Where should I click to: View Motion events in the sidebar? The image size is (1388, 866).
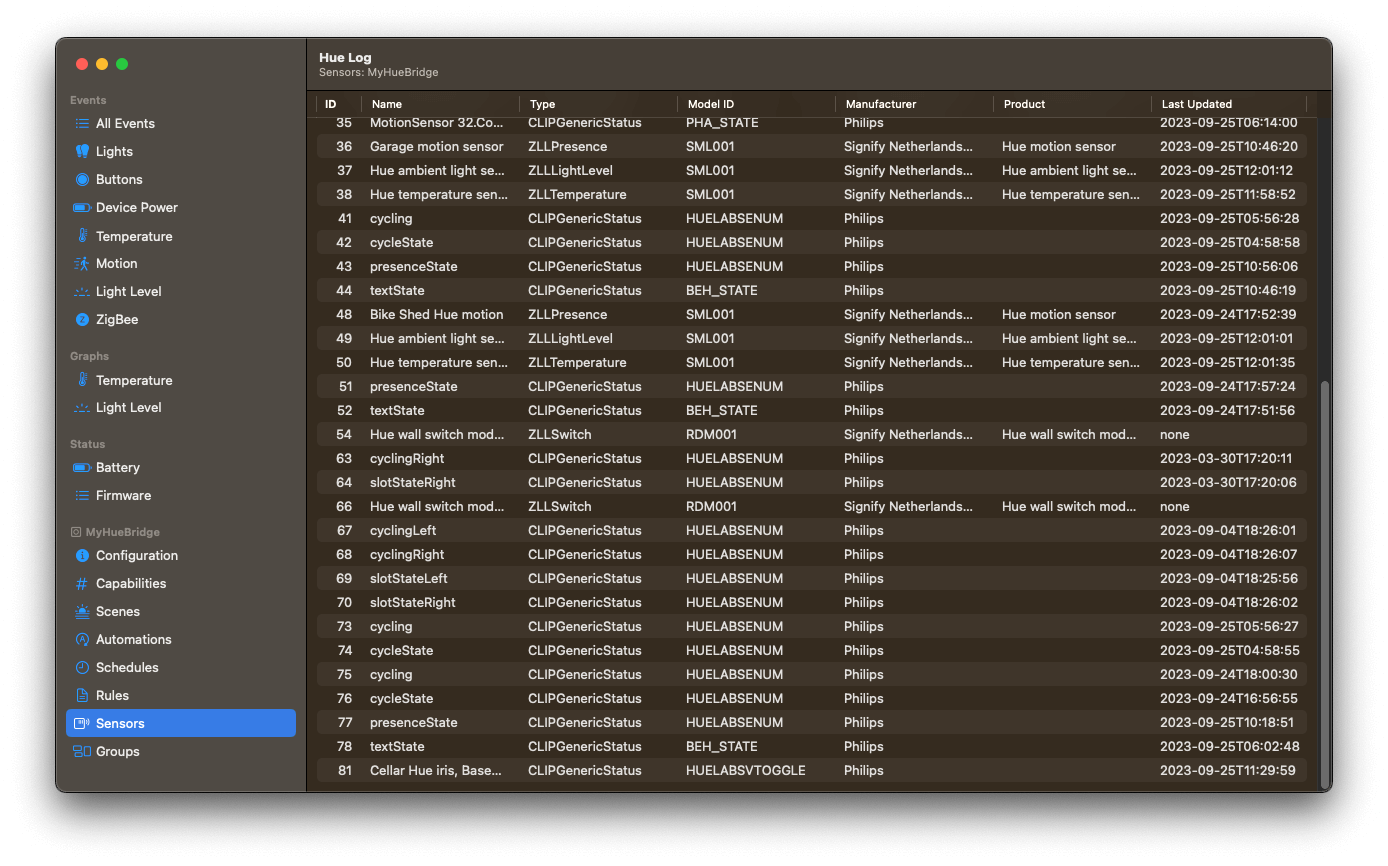click(115, 263)
